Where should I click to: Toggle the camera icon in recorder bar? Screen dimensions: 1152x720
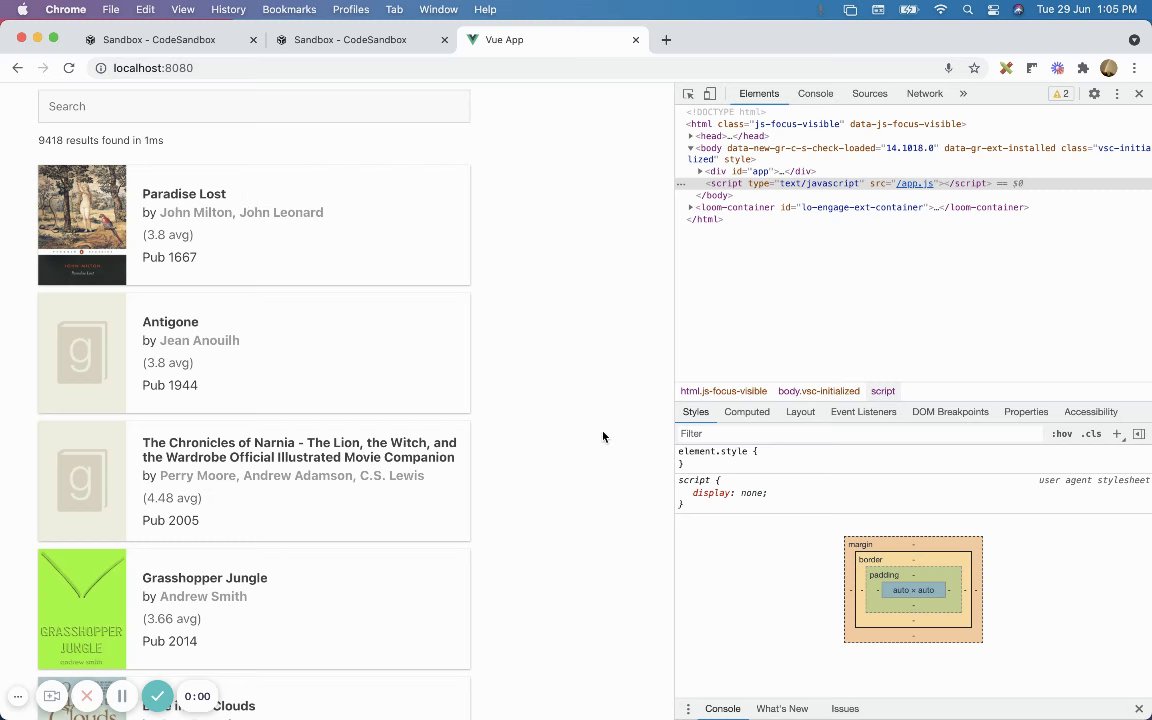coord(51,696)
